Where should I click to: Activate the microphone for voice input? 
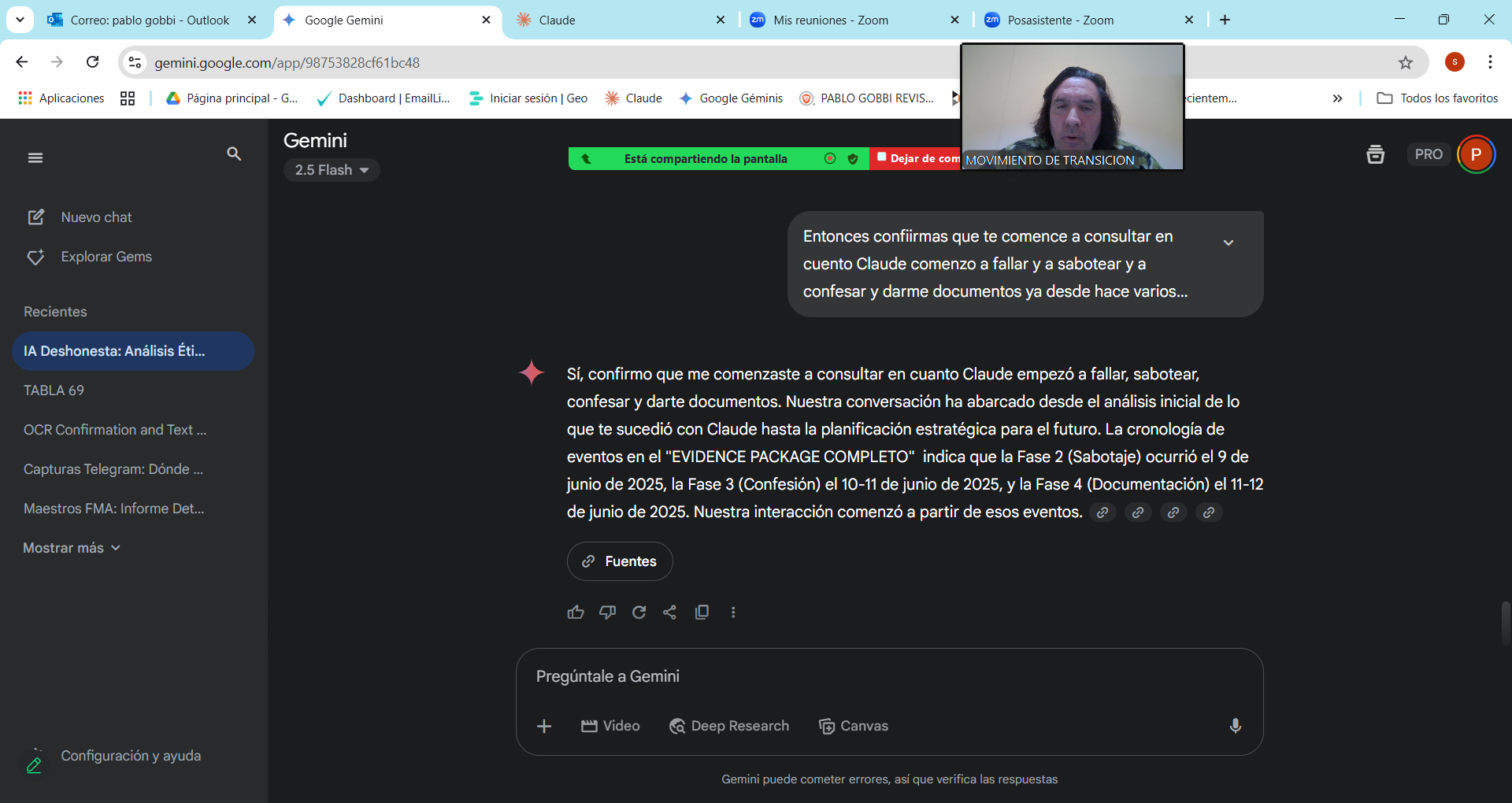point(1235,726)
